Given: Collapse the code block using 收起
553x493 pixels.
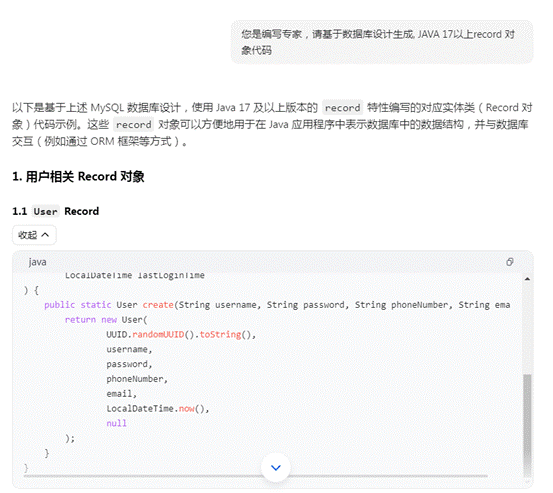Looking at the screenshot, I should pyautogui.click(x=34, y=235).
